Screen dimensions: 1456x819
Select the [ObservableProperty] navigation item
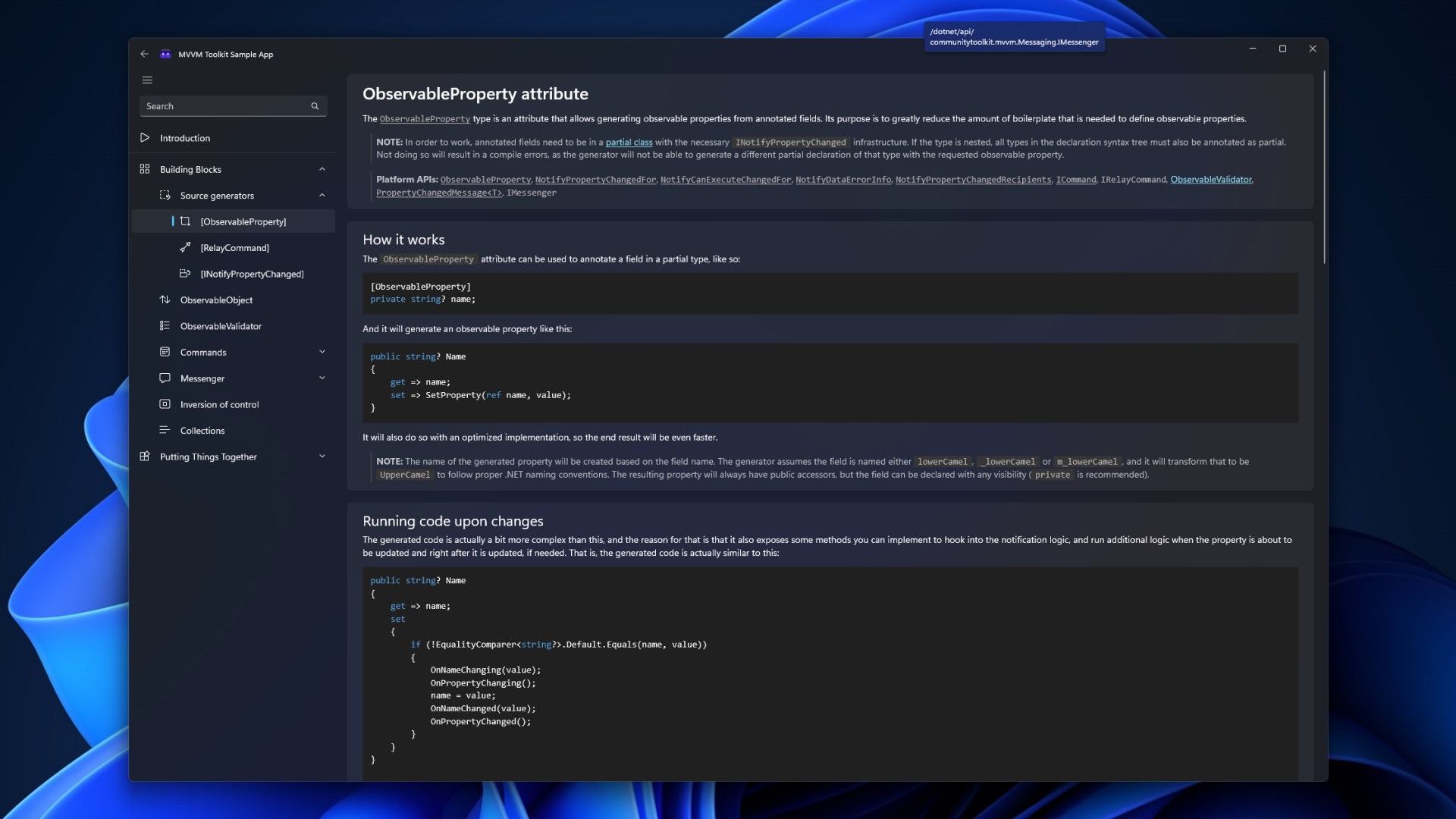(x=243, y=221)
